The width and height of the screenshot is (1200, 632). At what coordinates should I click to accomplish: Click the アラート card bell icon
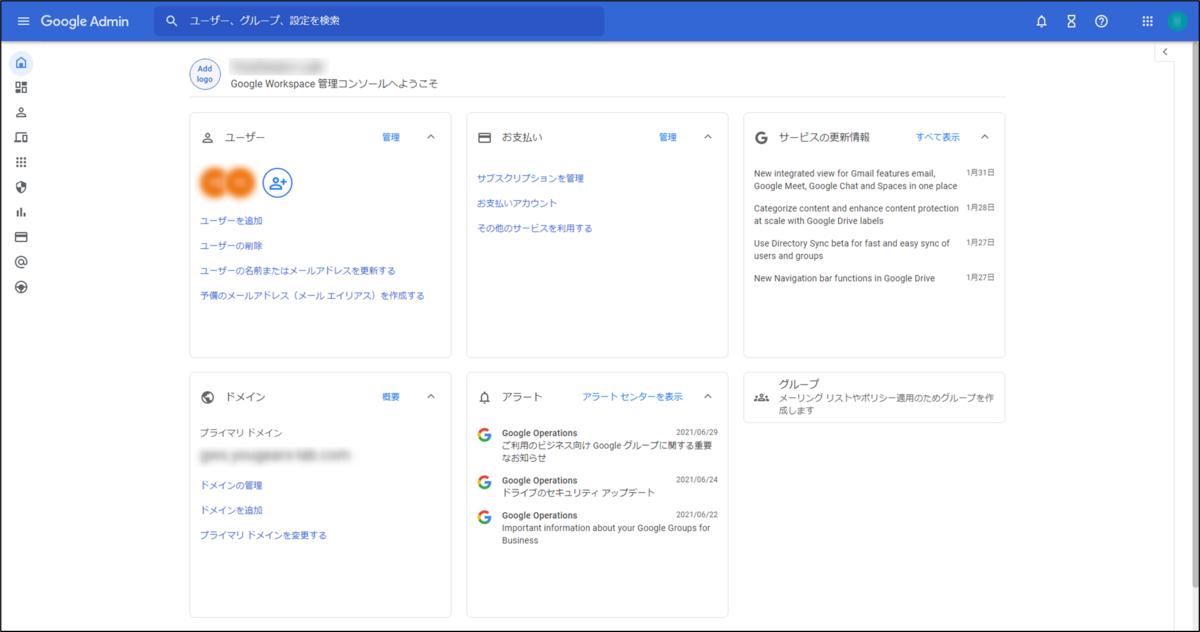[485, 397]
